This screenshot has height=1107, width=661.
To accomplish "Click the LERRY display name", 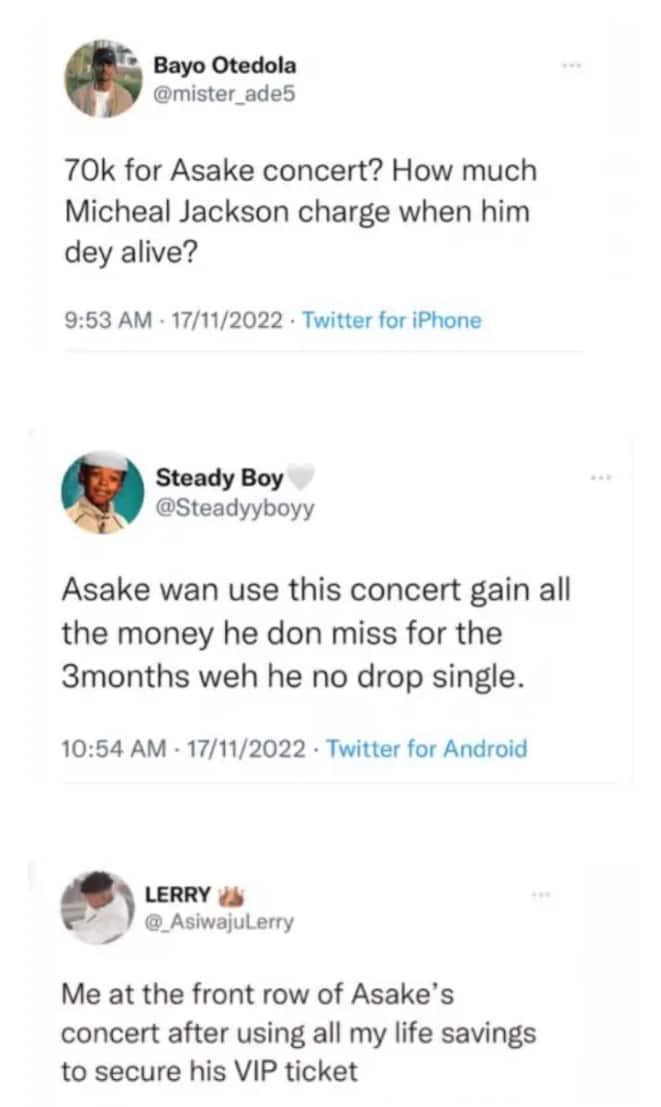I will pyautogui.click(x=177, y=894).
